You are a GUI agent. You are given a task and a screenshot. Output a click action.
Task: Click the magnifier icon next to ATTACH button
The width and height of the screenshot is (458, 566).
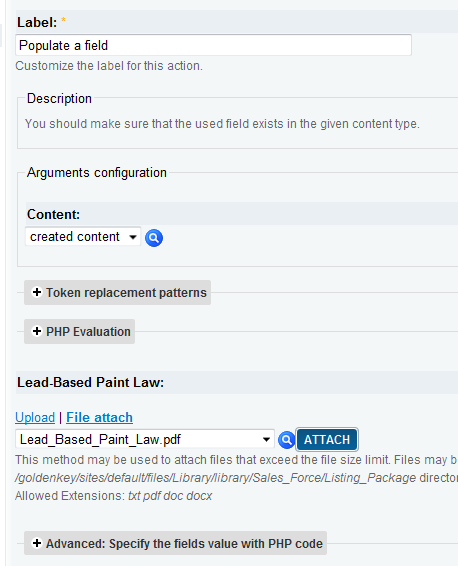[287, 440]
